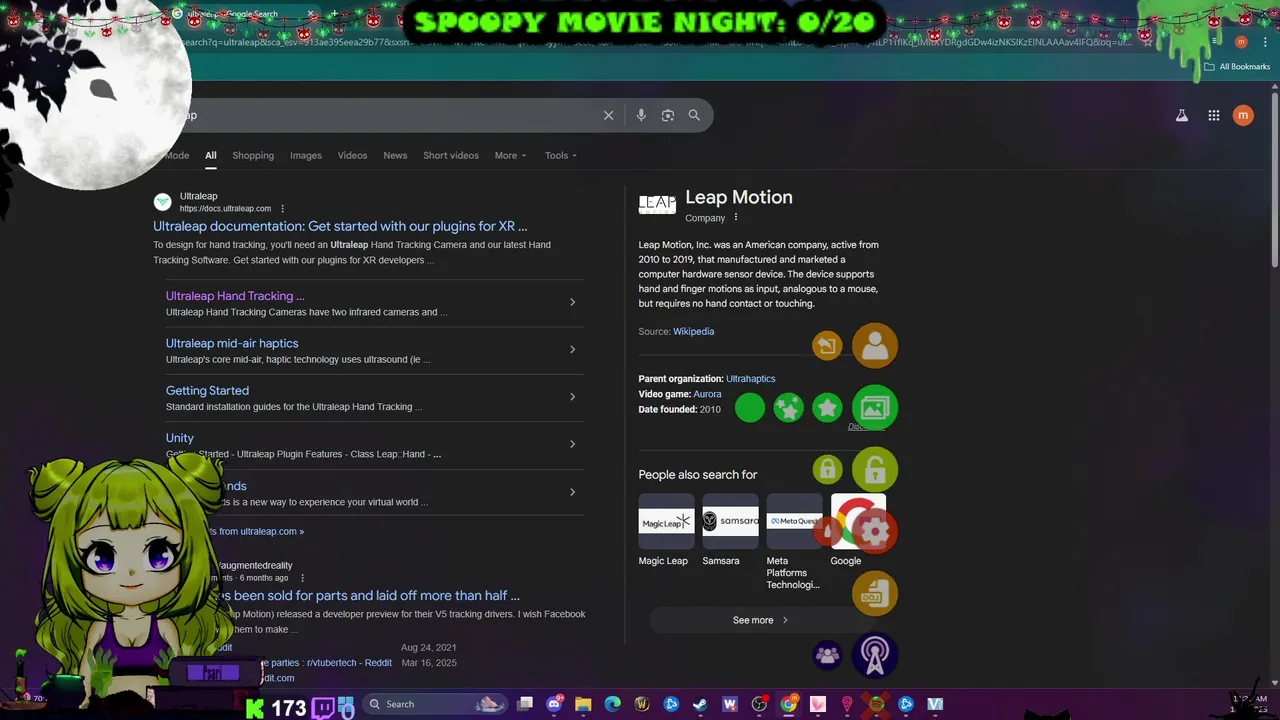
Task: Select the All results tab
Action: pyautogui.click(x=211, y=155)
